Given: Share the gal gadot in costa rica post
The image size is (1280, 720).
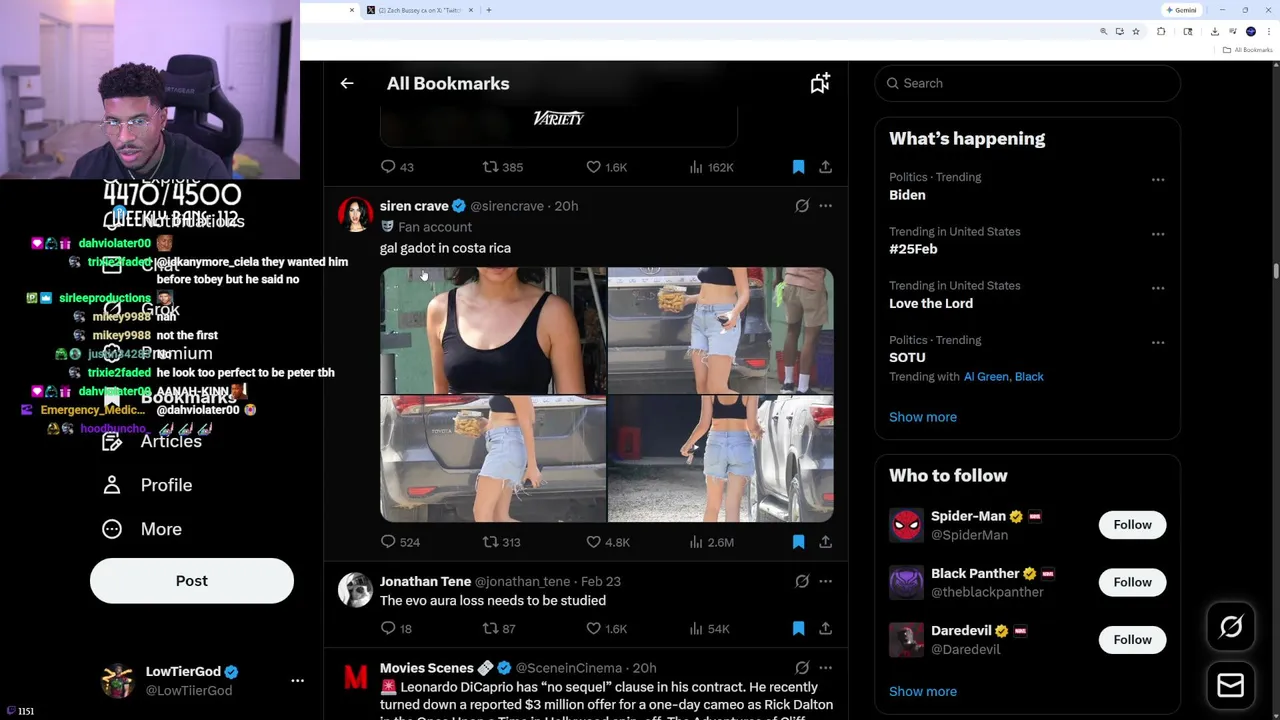Looking at the screenshot, I should [x=826, y=542].
